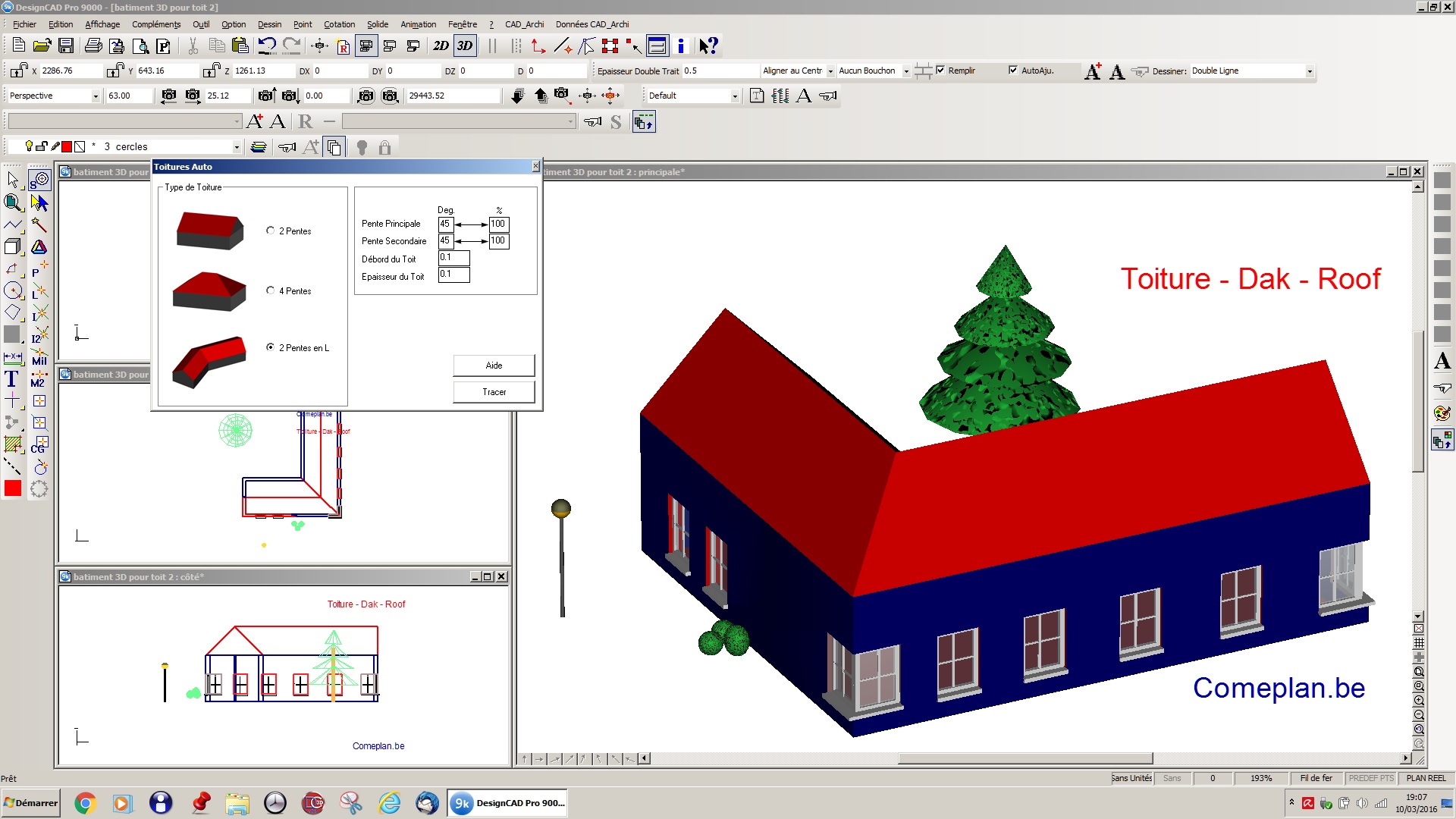
Task: Toggle the Y coordinate lock icon
Action: pyautogui.click(x=115, y=71)
